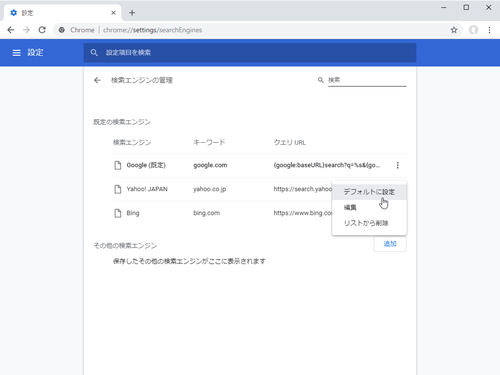This screenshot has width=500, height=375.
Task: Click the magnifier icon beside the 検索 field
Action: pos(320,80)
